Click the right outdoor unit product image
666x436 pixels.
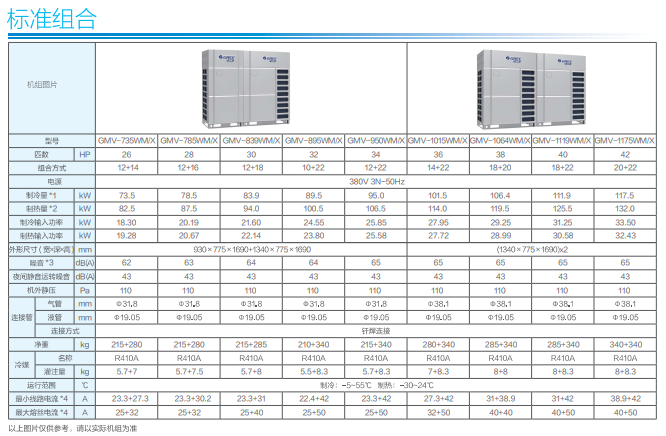(x=531, y=86)
